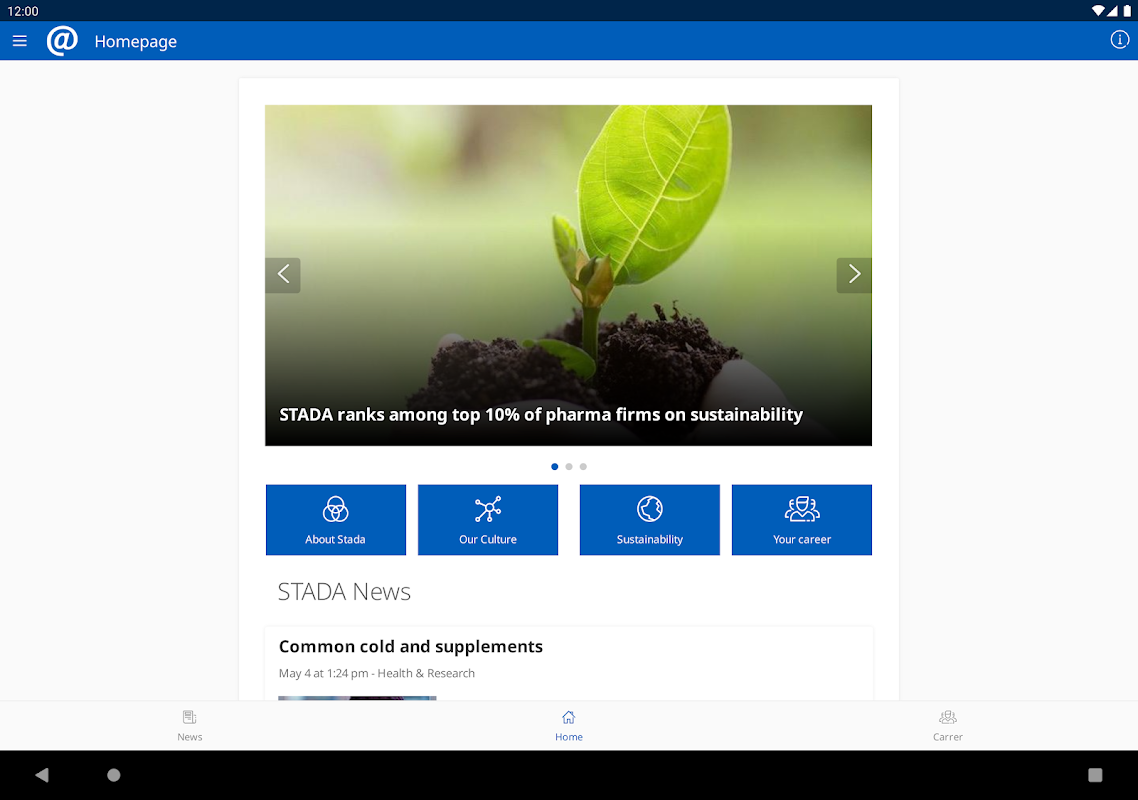Click the May 4 Health & Research line
Viewport: 1138px width, 800px height.
coord(377,673)
